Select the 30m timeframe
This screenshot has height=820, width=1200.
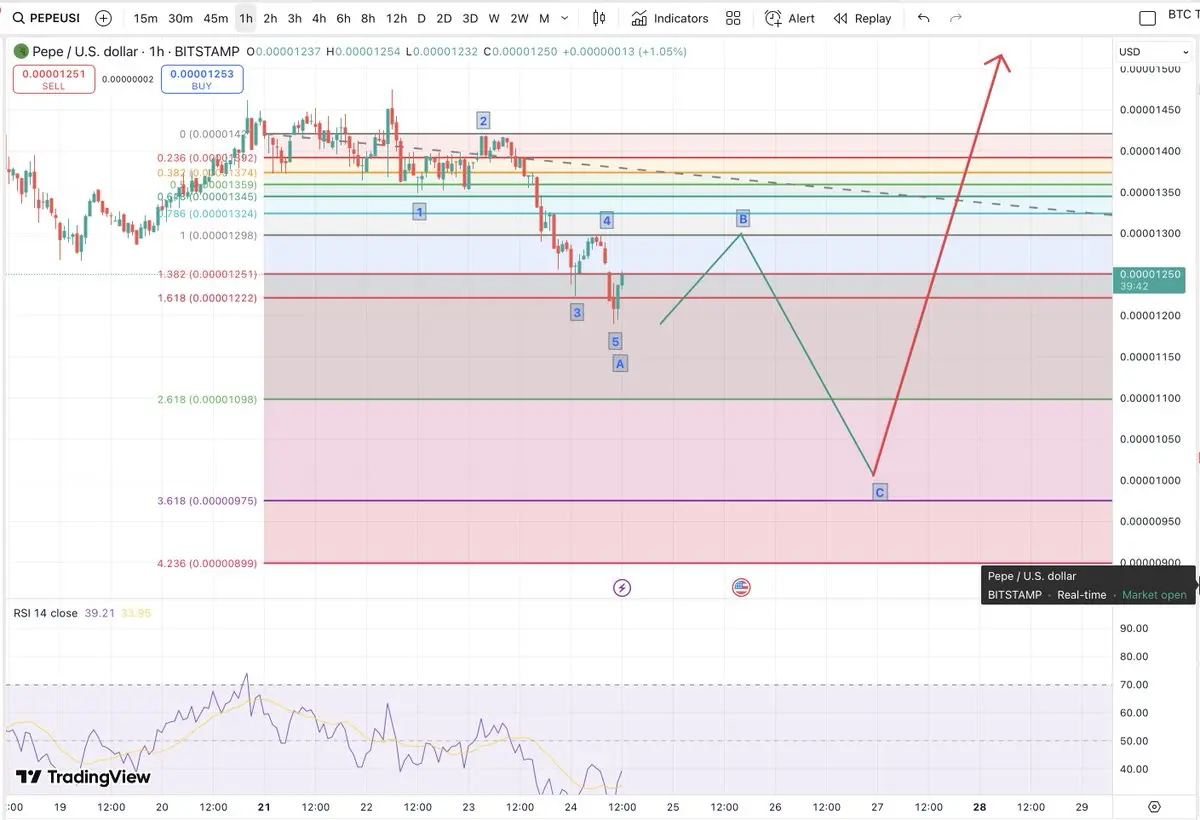click(180, 18)
